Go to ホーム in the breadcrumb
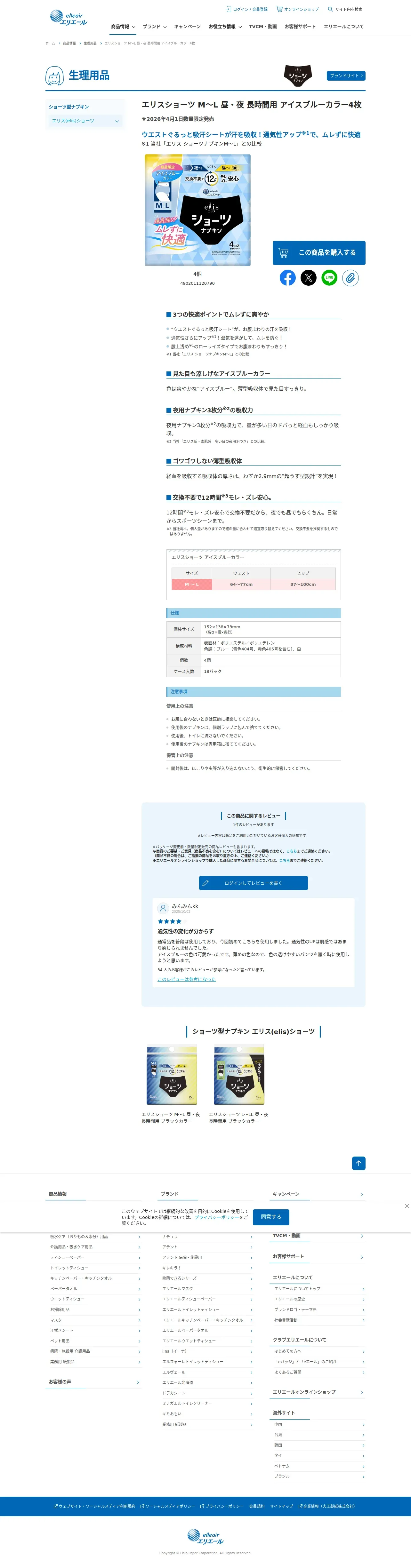The height and width of the screenshot is (1568, 411). point(50,43)
